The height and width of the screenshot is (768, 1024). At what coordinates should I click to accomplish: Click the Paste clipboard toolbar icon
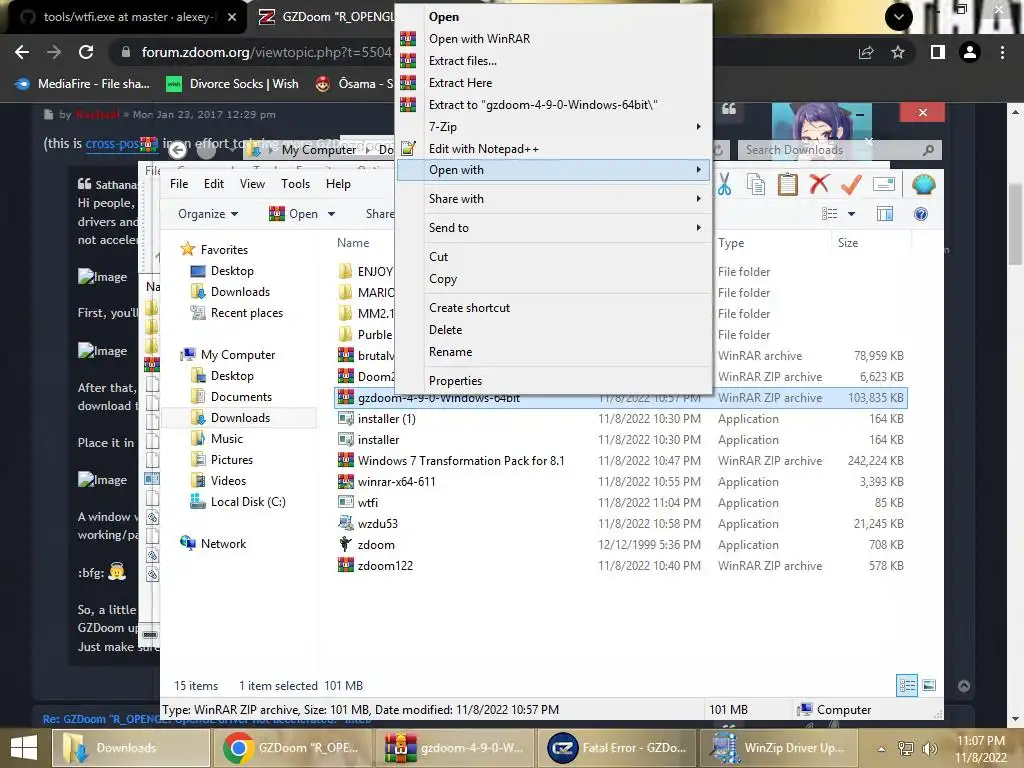tap(787, 185)
